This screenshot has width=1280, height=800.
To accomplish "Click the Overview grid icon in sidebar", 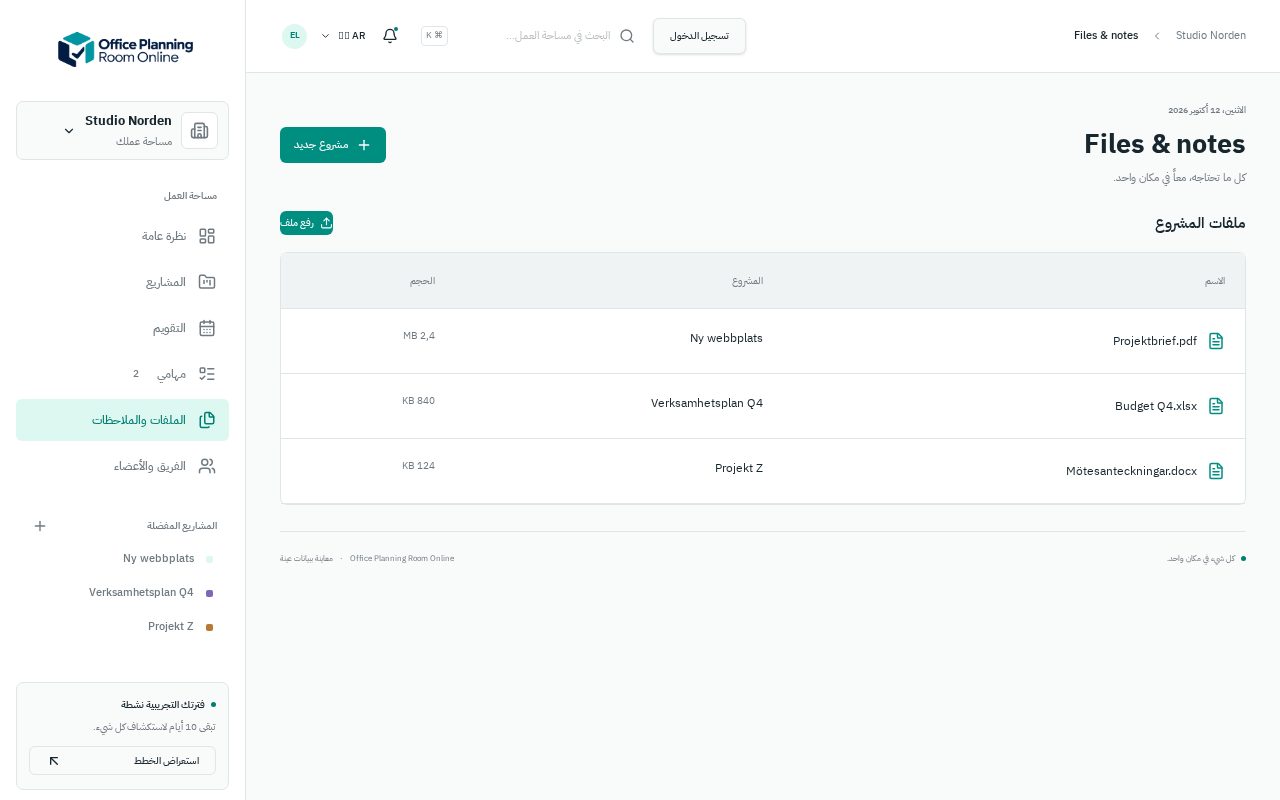I will (x=207, y=236).
